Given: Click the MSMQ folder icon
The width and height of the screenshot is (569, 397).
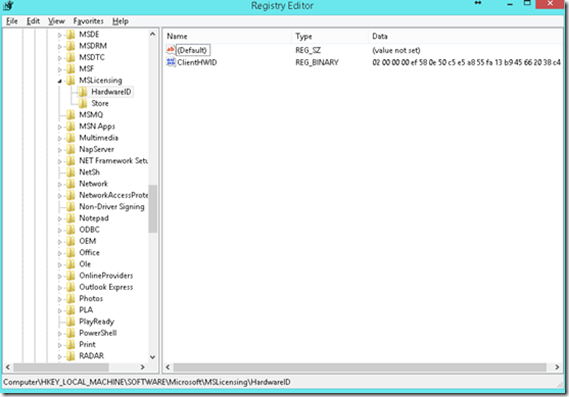Looking at the screenshot, I should coord(71,115).
